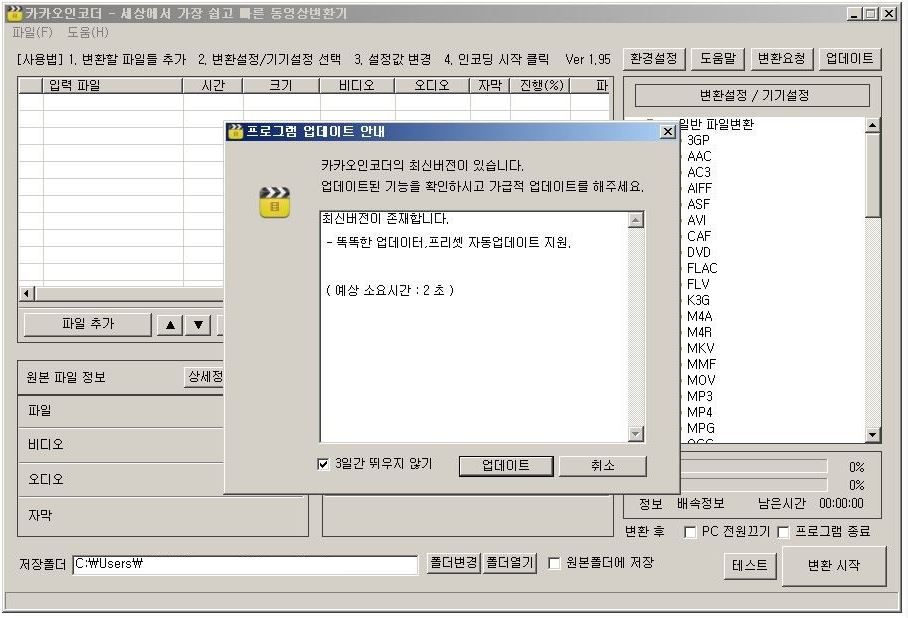Select MMF format in the list
The width and height of the screenshot is (908, 618).
[x=701, y=364]
